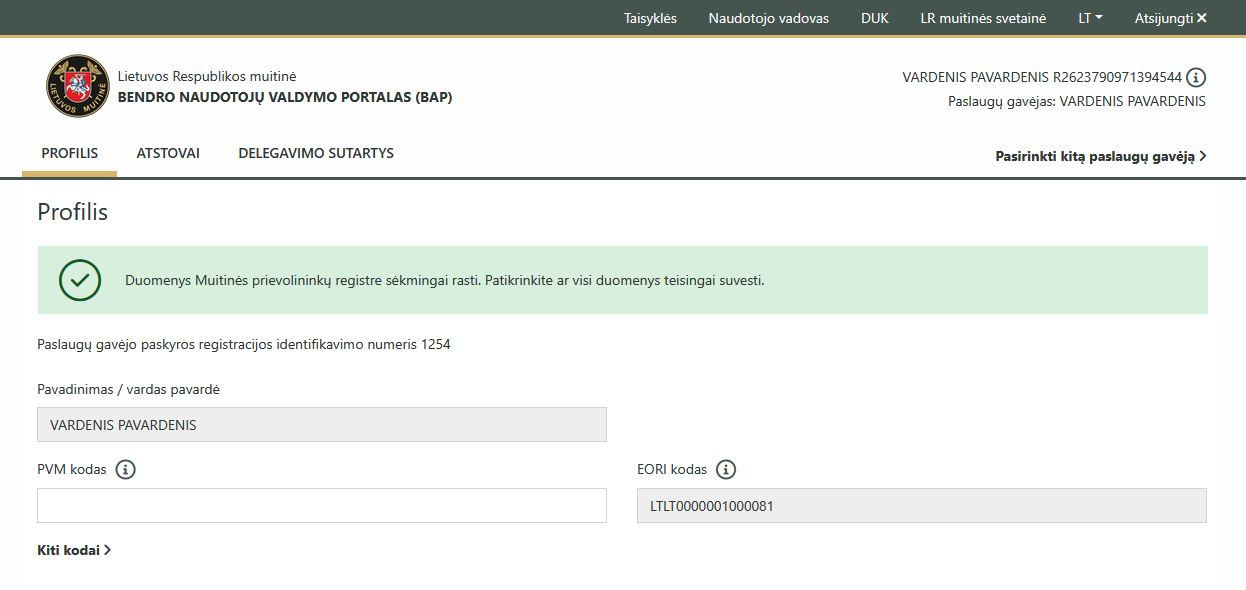
Task: Click the green success checkmark icon
Action: (80, 281)
